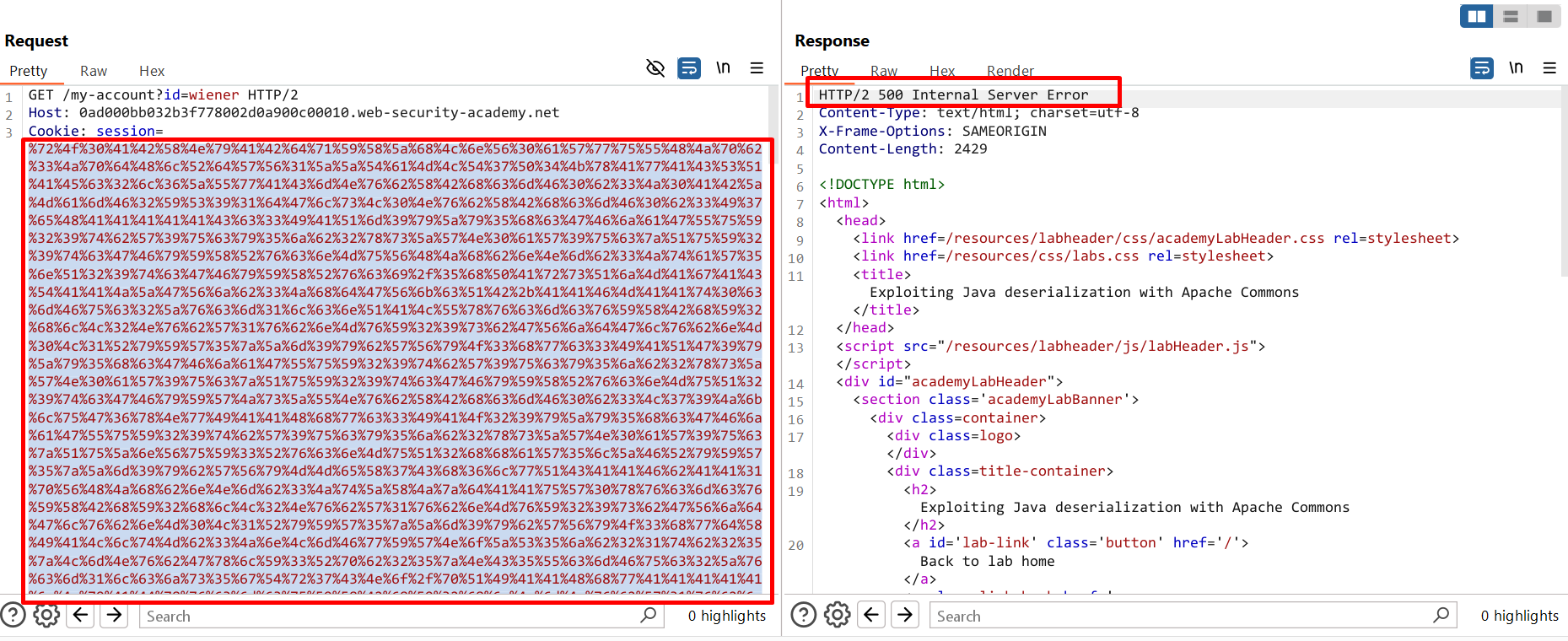Switch Request view to Hex tab
1568x641 pixels.
coord(152,71)
